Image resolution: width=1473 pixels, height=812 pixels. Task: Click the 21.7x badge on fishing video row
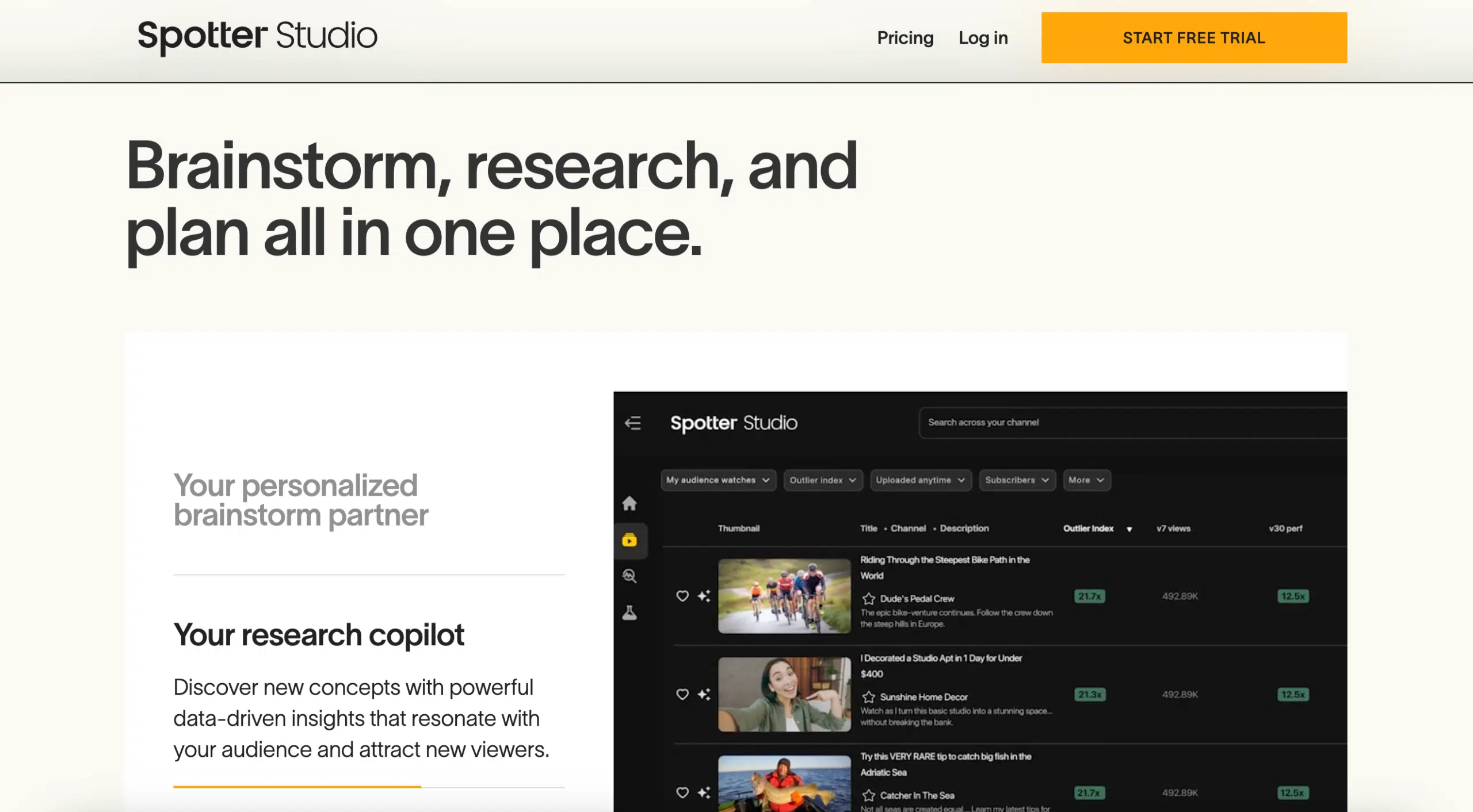click(1089, 793)
